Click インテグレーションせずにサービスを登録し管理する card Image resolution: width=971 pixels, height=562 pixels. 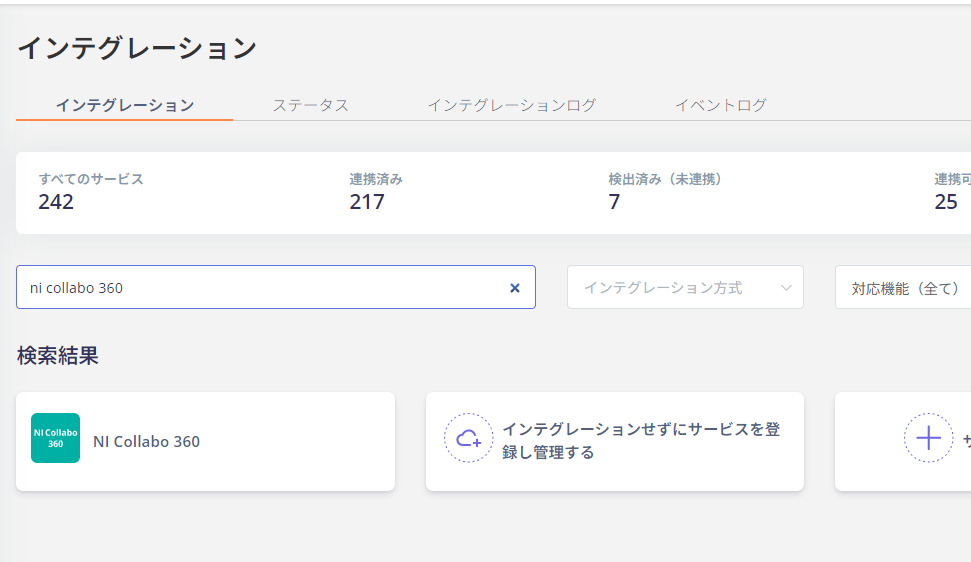click(x=615, y=441)
